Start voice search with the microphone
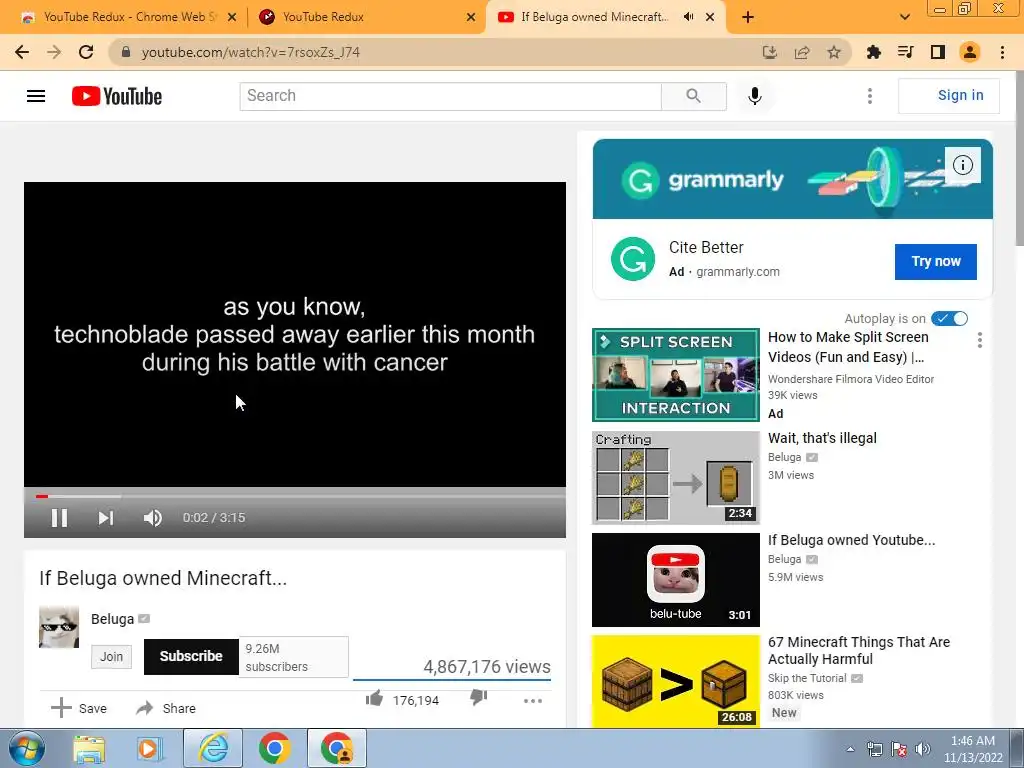Screen dimensions: 1024x768 (x=754, y=96)
